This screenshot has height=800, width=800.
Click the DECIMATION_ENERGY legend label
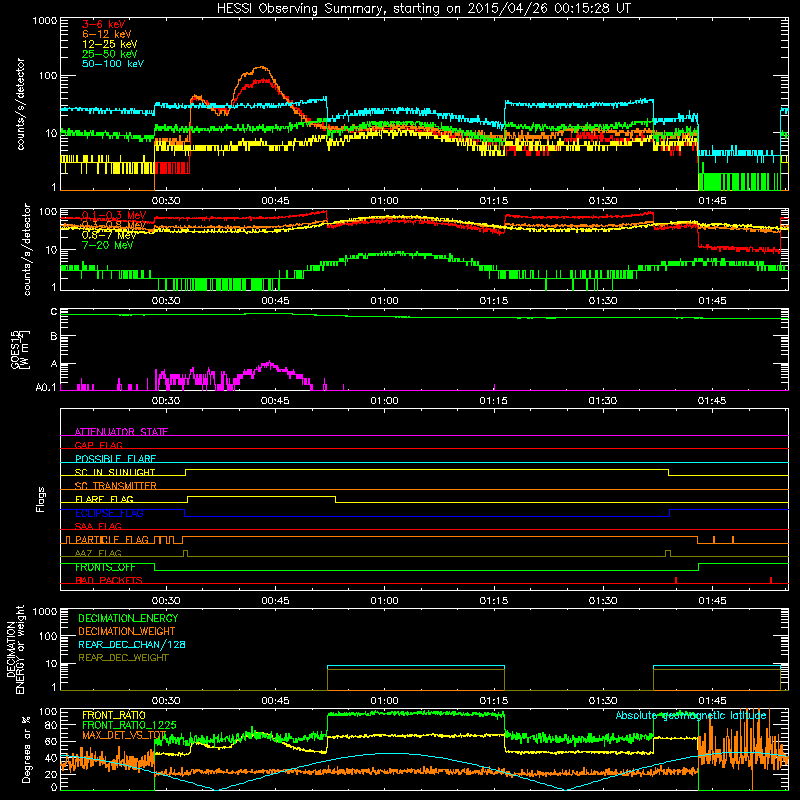(x=128, y=618)
